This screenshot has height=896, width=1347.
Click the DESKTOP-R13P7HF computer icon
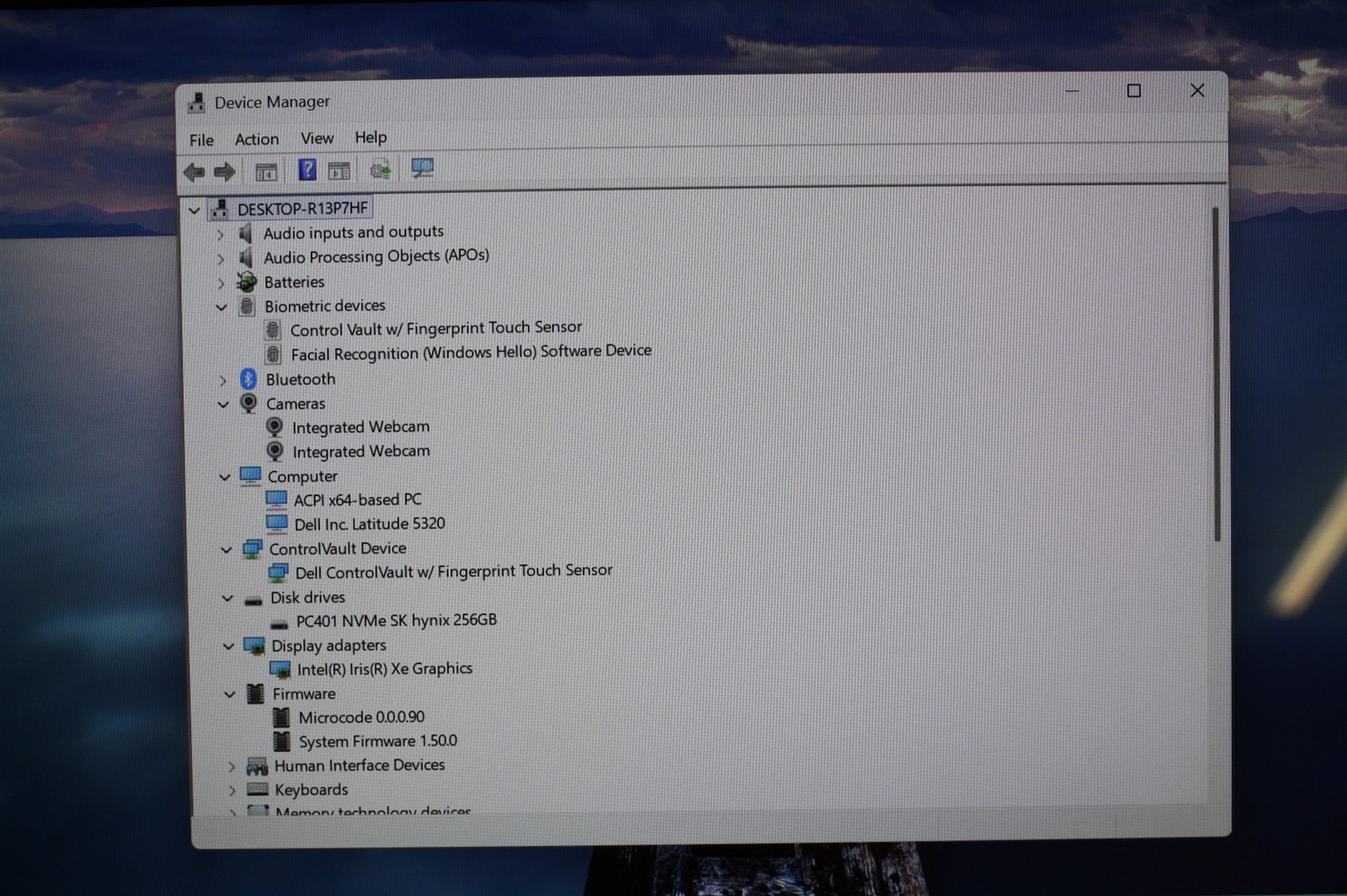point(221,208)
